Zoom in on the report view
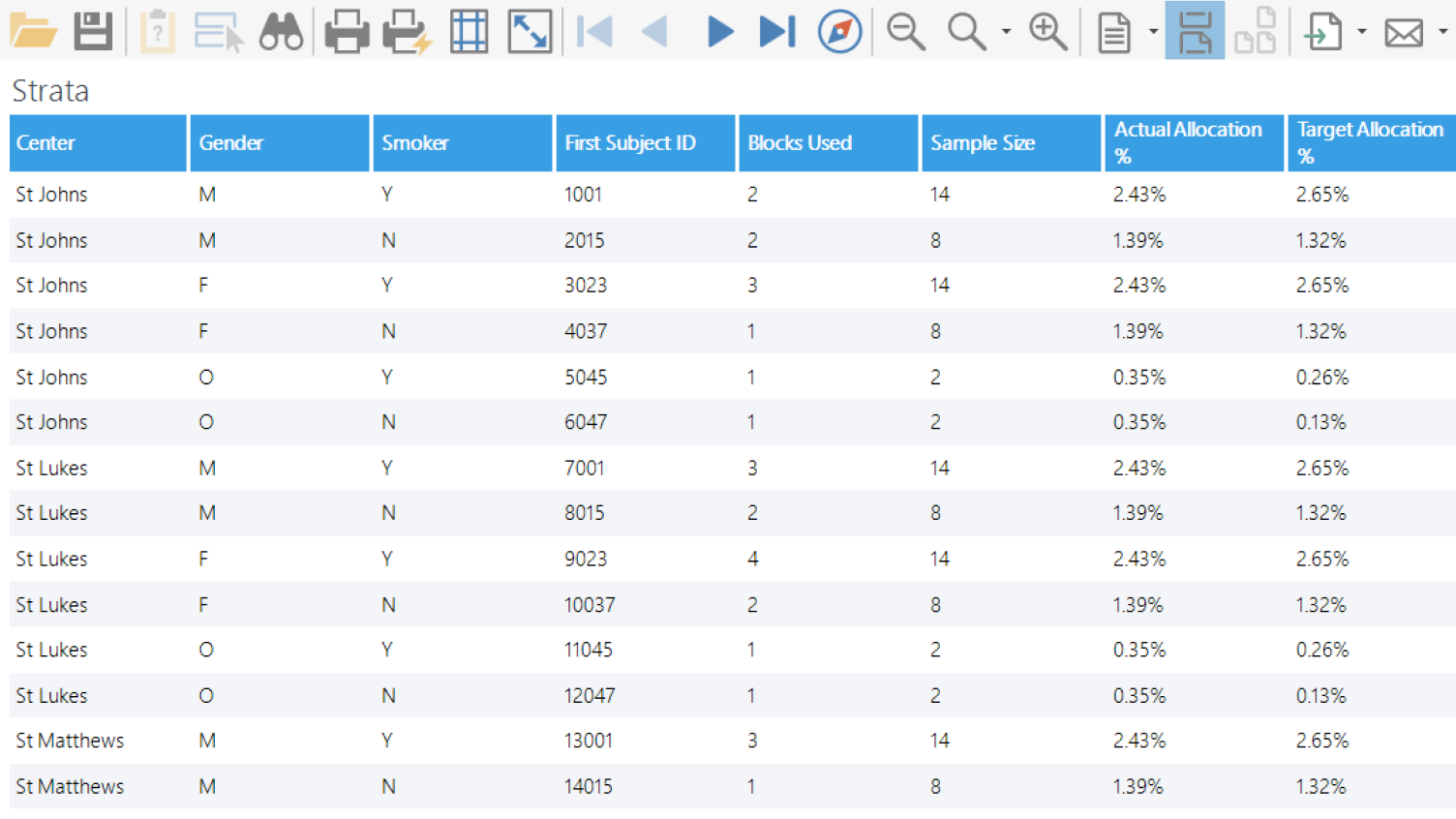The height and width of the screenshot is (819, 1456). tap(1048, 31)
